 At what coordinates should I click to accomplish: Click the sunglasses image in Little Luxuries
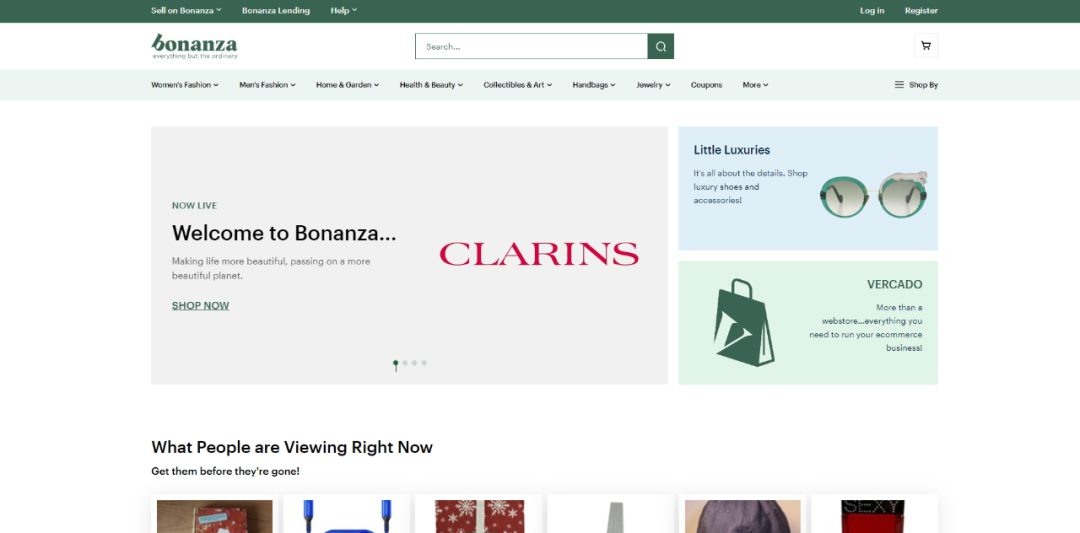pos(873,194)
